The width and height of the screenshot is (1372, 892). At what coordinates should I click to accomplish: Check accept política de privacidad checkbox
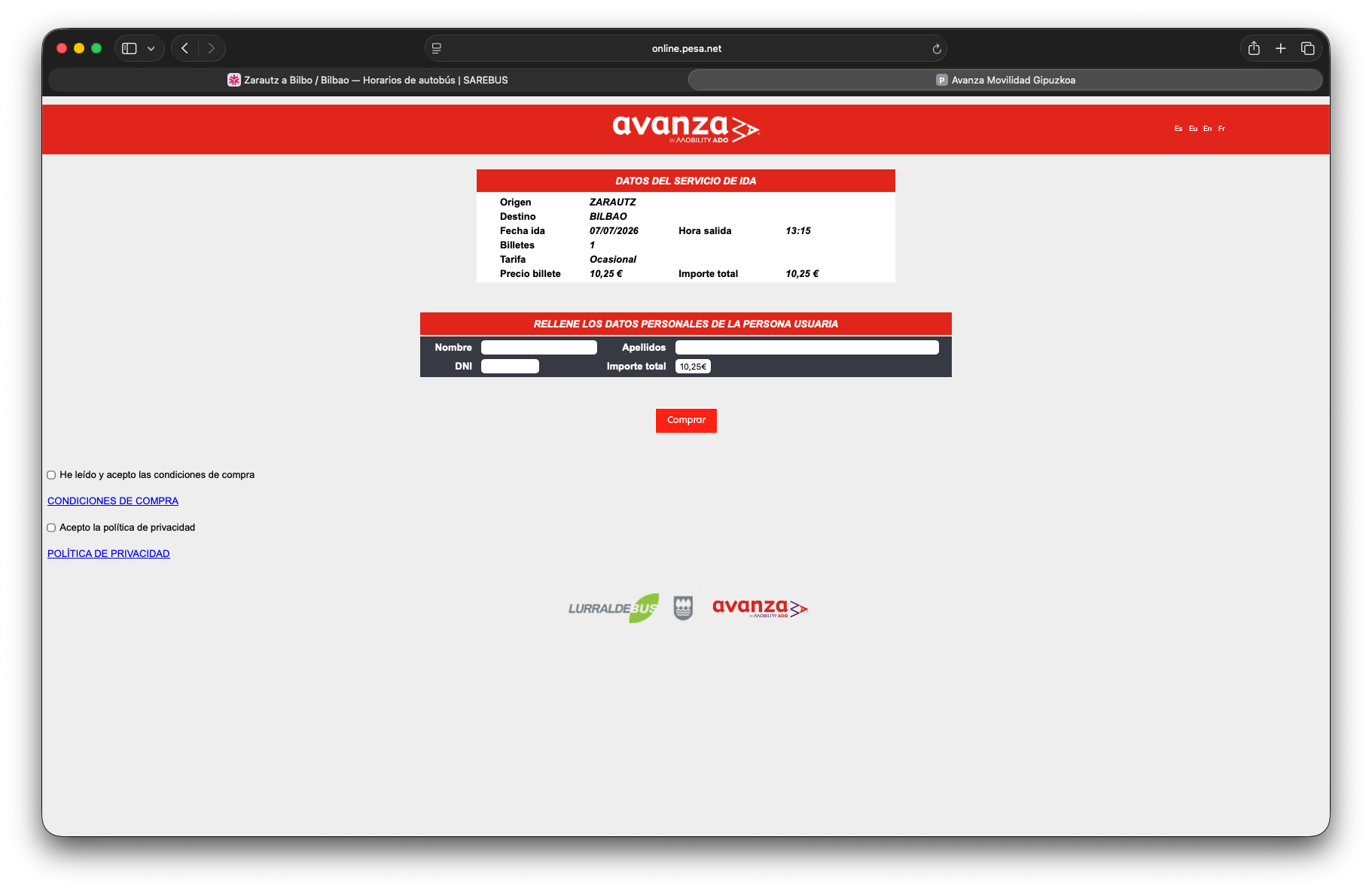pyautogui.click(x=51, y=528)
